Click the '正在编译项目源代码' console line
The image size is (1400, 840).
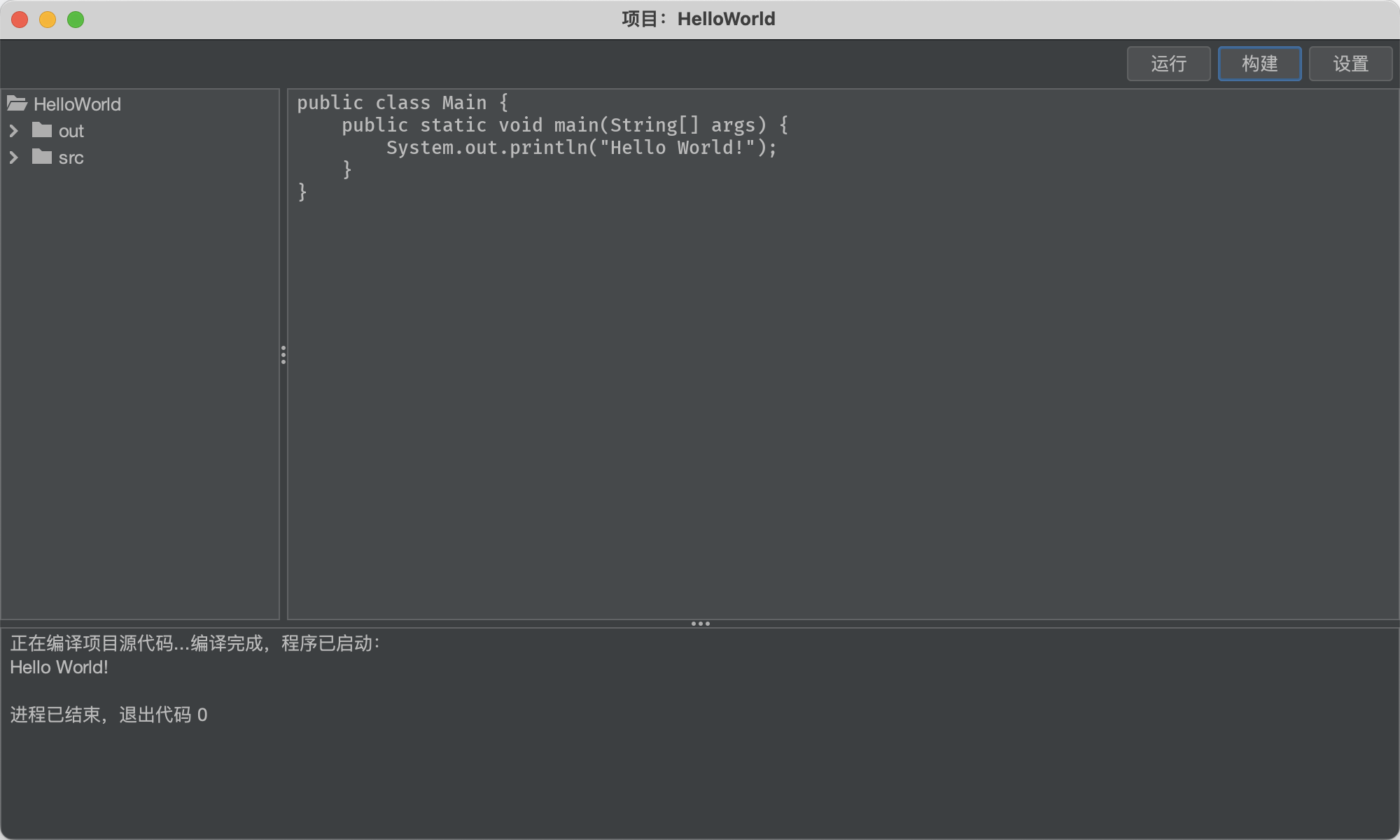tap(195, 643)
